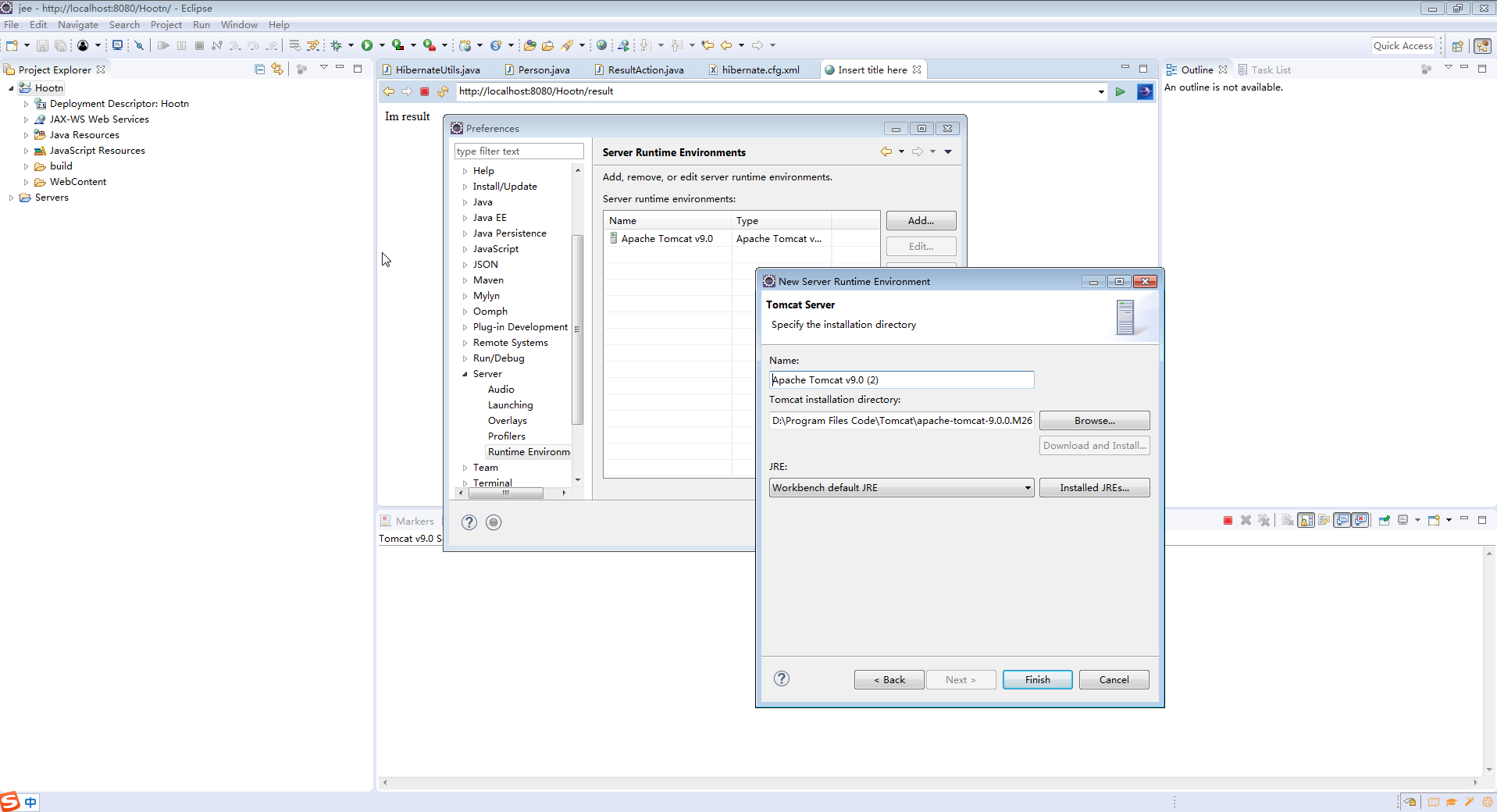Click the Preferences tree horizontal scrollbar
Image resolution: width=1497 pixels, height=812 pixels.
click(x=506, y=493)
